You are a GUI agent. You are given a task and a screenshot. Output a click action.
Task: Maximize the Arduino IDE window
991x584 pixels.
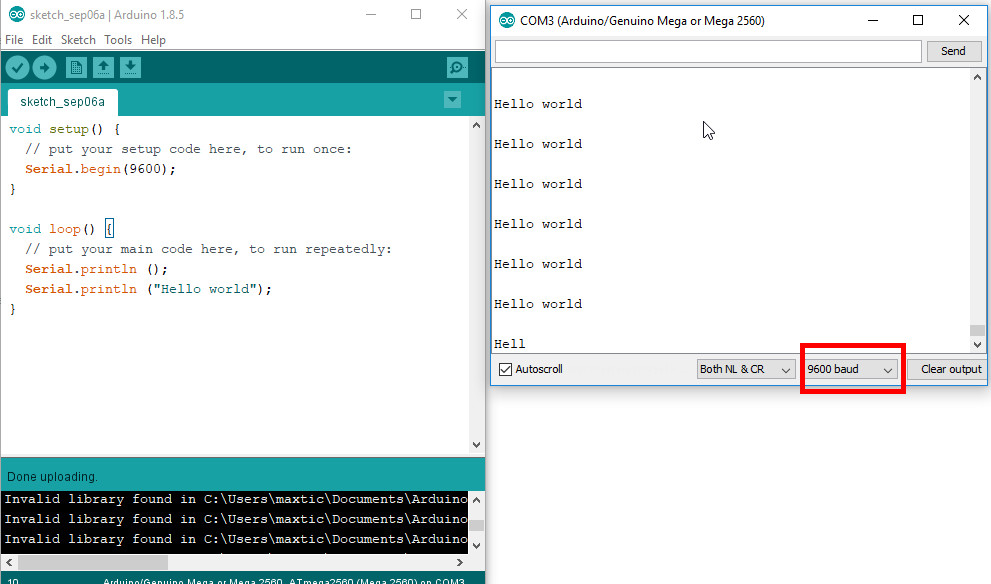[416, 14]
